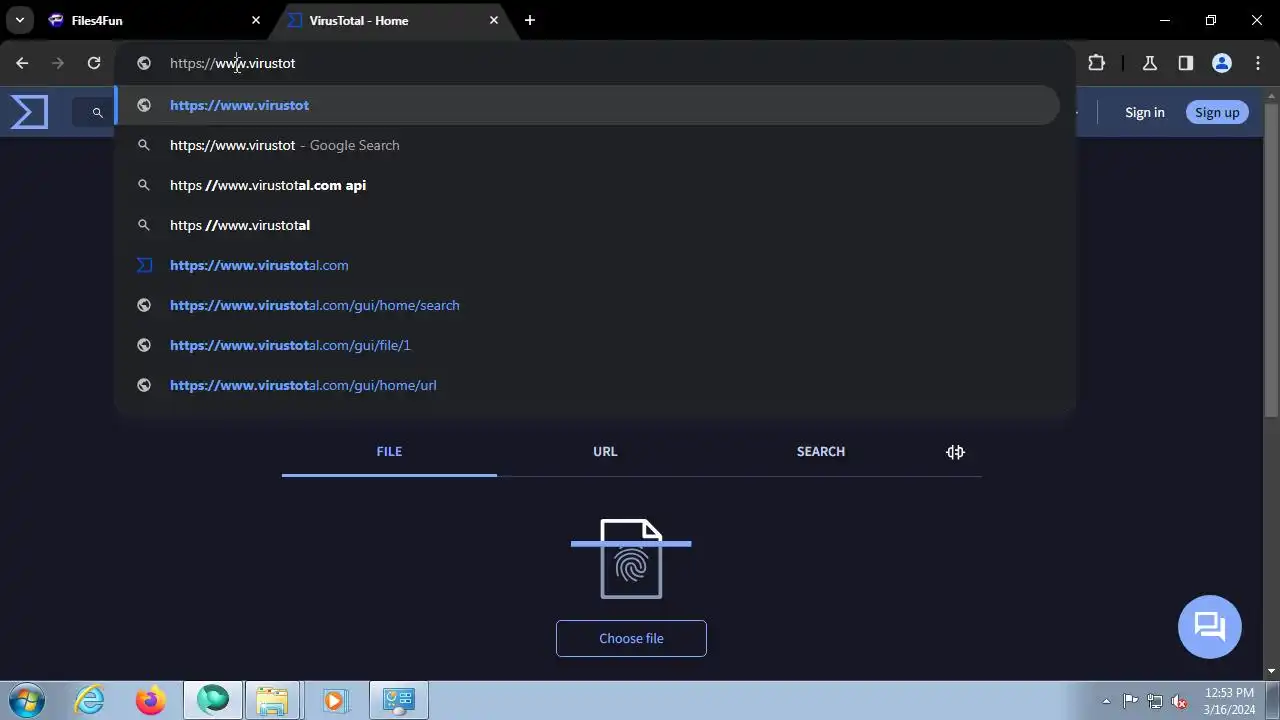Choose the 'https://www.virustot - Google Search' suggestion
The height and width of the screenshot is (720, 1280).
click(x=587, y=145)
